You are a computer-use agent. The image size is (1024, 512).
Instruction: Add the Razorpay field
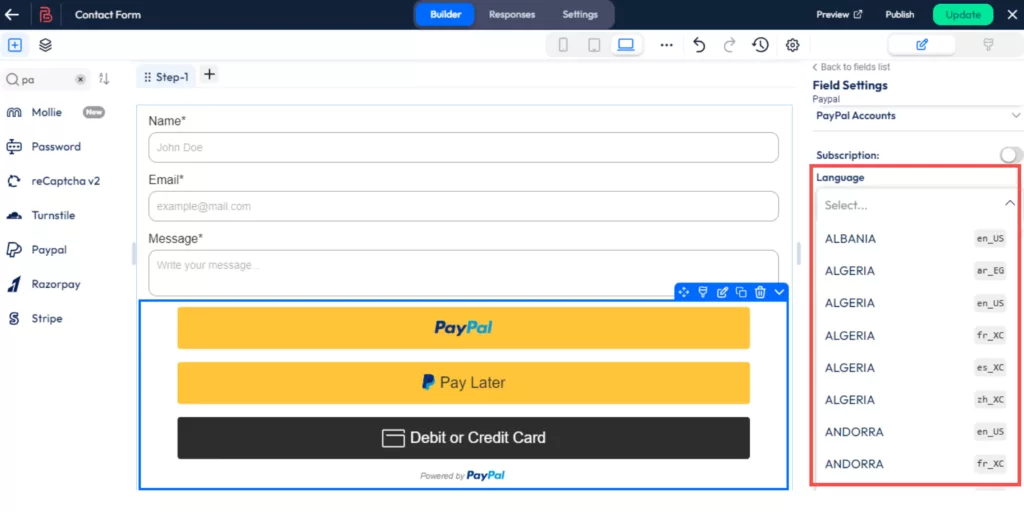(x=43, y=284)
